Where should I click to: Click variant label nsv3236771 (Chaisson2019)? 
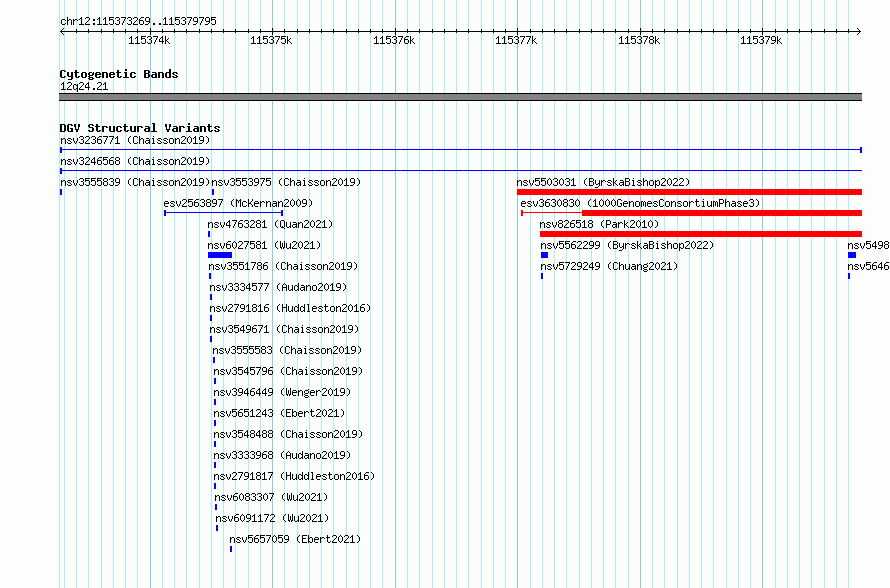[x=135, y=140]
